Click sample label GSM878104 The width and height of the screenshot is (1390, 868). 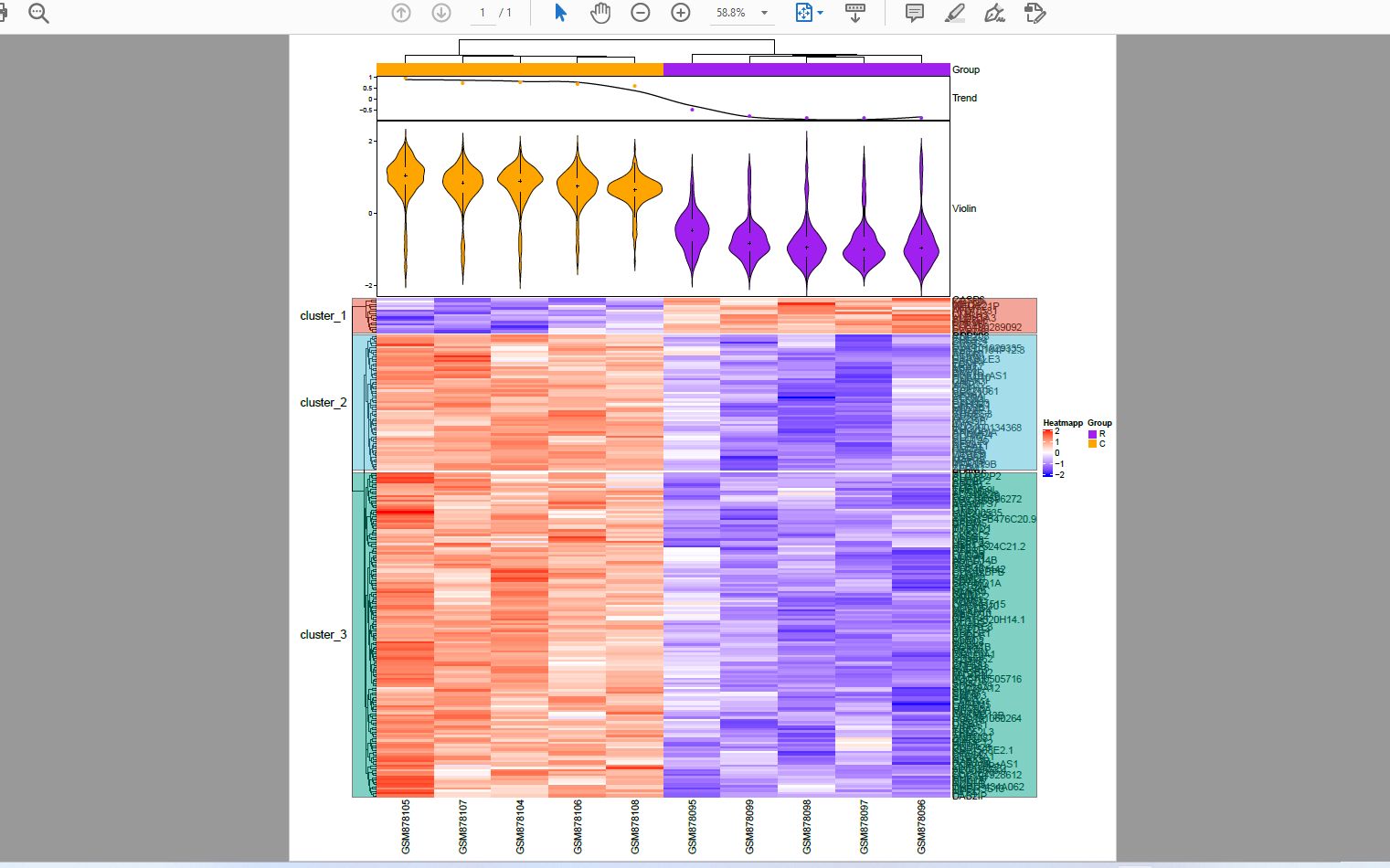tap(521, 827)
